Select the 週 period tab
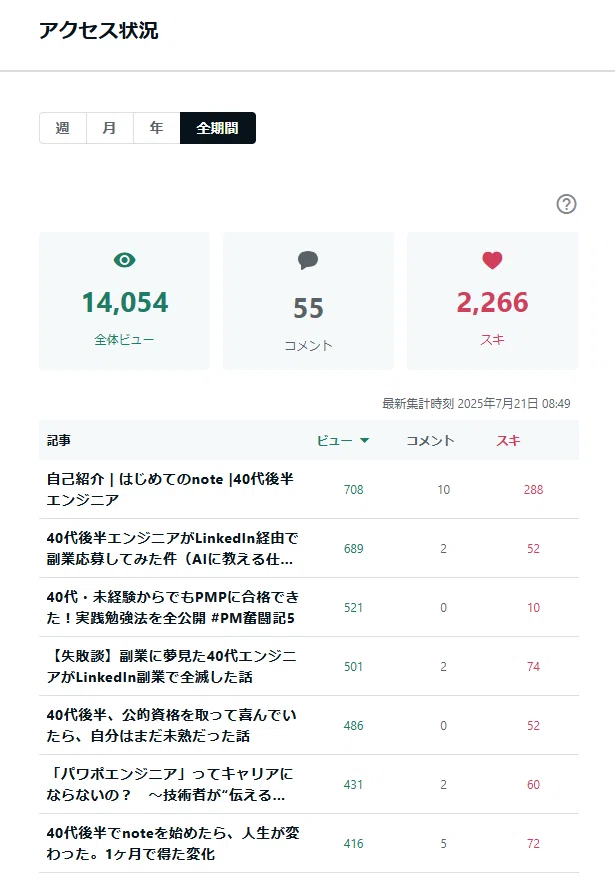 tap(63, 128)
